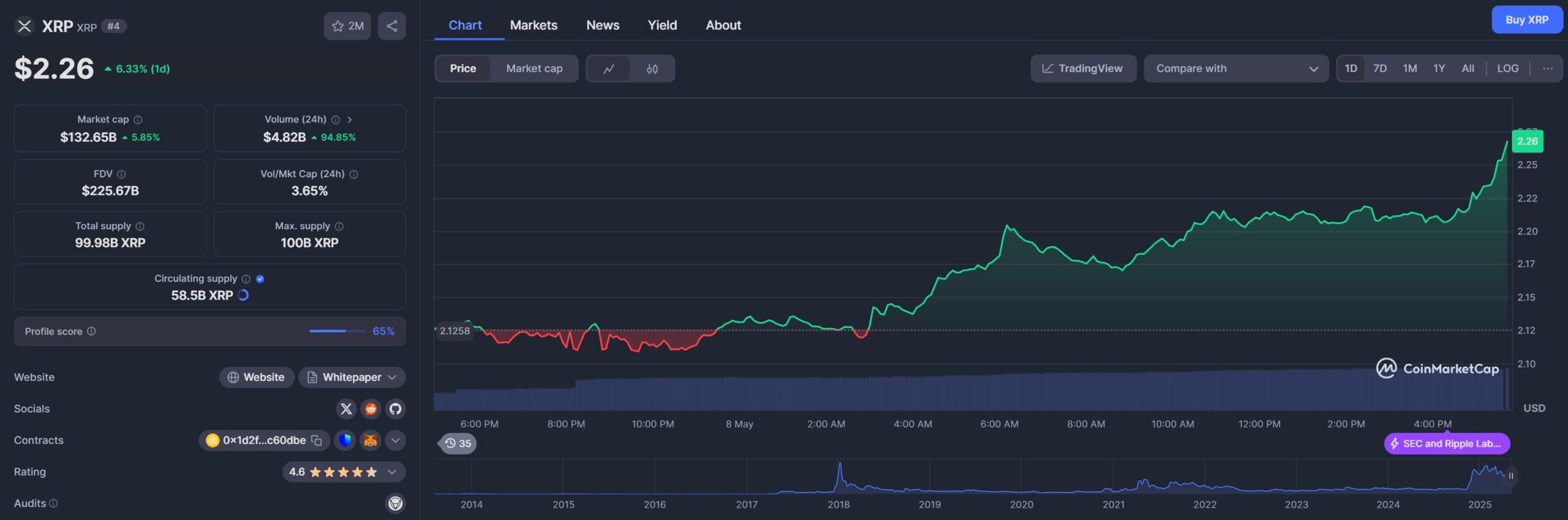The width and height of the screenshot is (1568, 520).
Task: Click the 0x1d2f...c60dbe contract chip
Action: 264,440
